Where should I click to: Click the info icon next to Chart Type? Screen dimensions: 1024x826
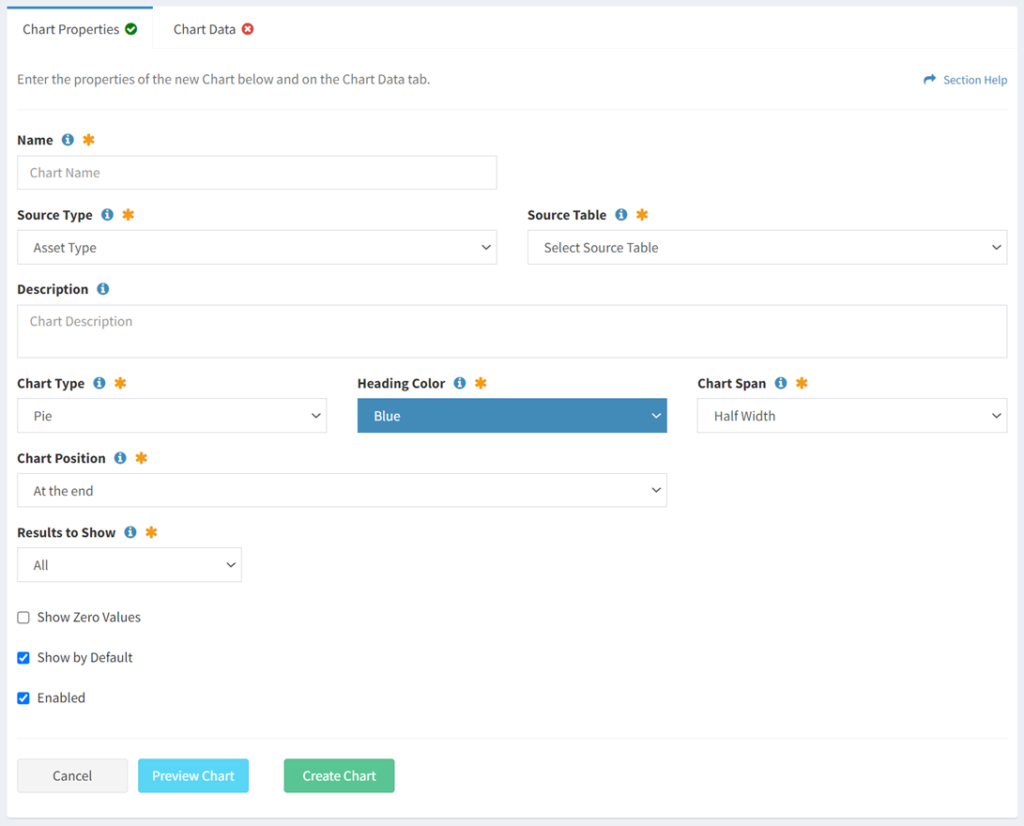[x=99, y=382]
